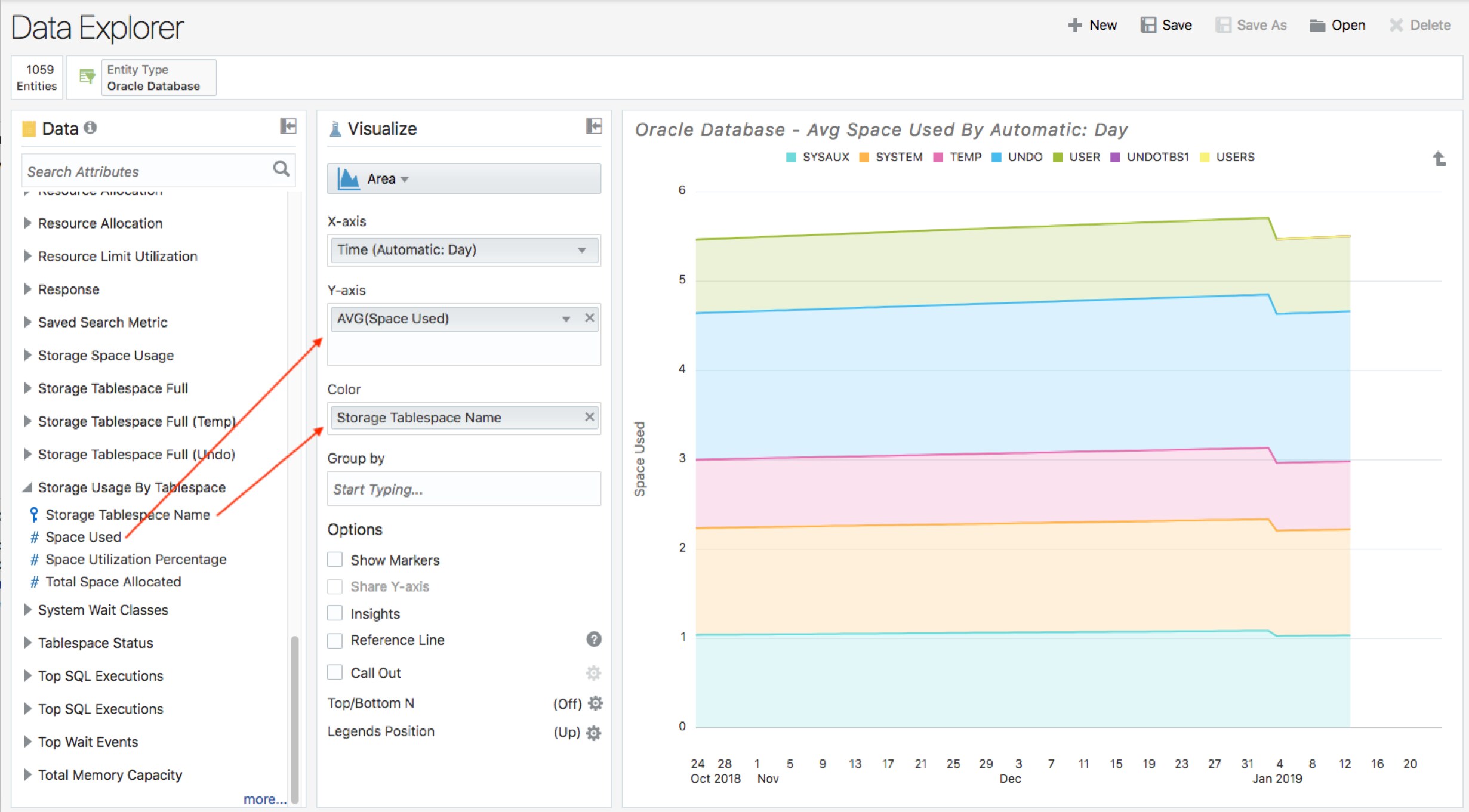Open Top/Bottom N settings gear
Screen dimensions: 1469x812
[x=595, y=703]
